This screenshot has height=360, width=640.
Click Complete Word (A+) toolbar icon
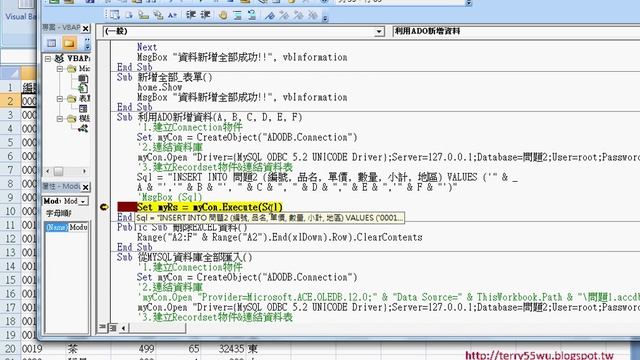172,15
